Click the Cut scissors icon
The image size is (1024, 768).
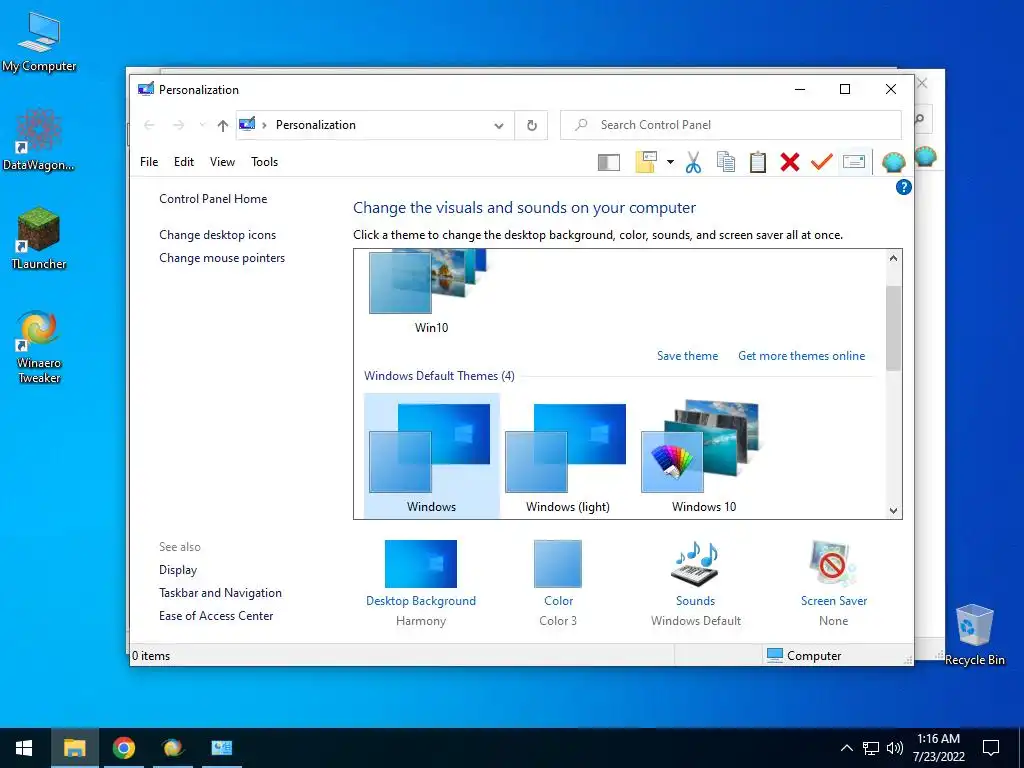694,162
